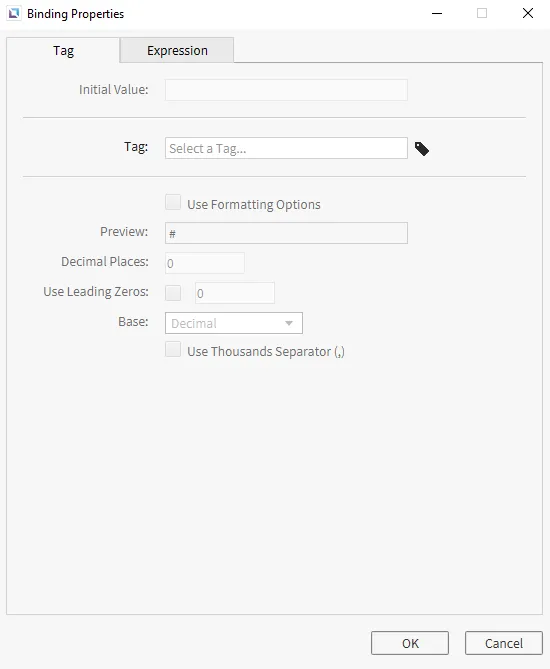Click the greyed-out maximize button
Image resolution: width=550 pixels, height=669 pixels.
tap(482, 14)
